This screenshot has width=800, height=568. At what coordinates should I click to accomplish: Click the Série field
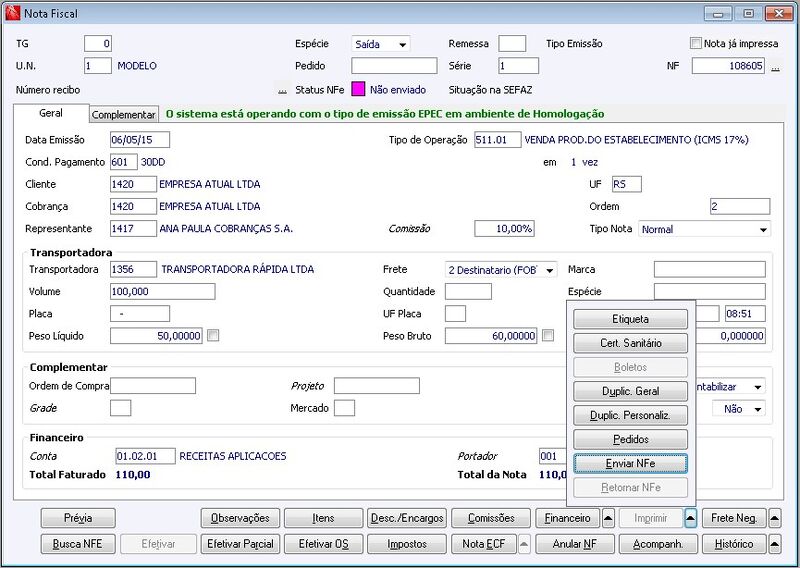pyautogui.click(x=518, y=66)
